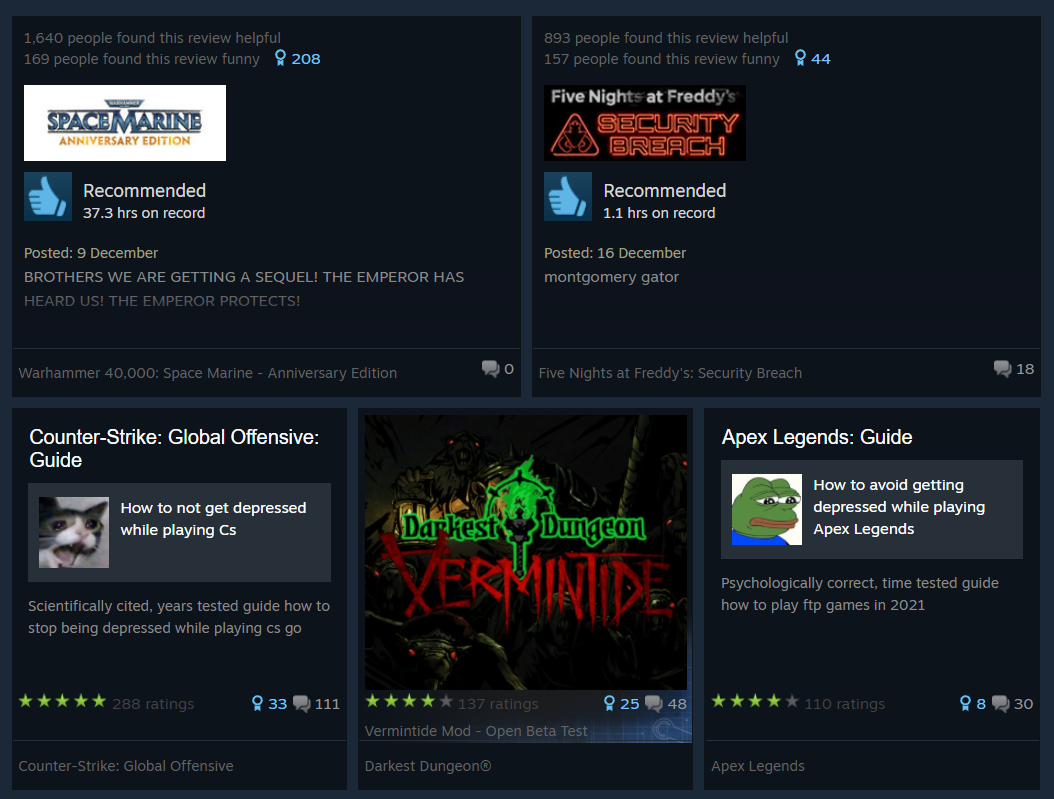
Task: Open Space Marine Anniversary Edition banner image
Action: click(125, 123)
